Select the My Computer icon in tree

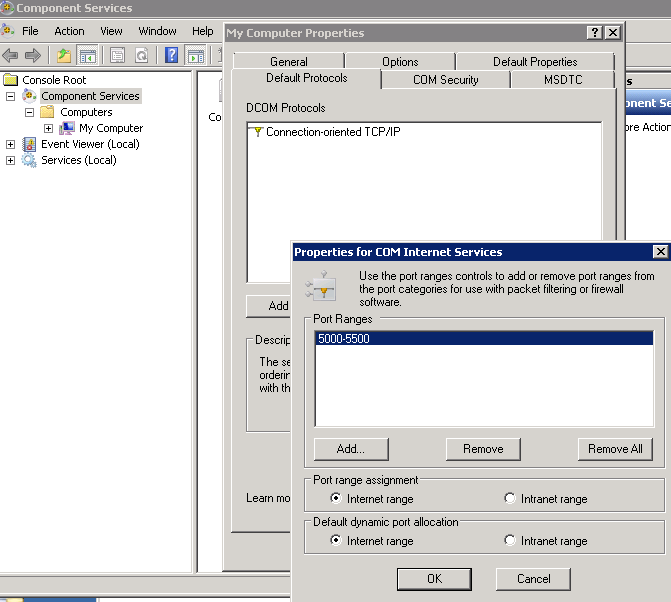pos(68,128)
